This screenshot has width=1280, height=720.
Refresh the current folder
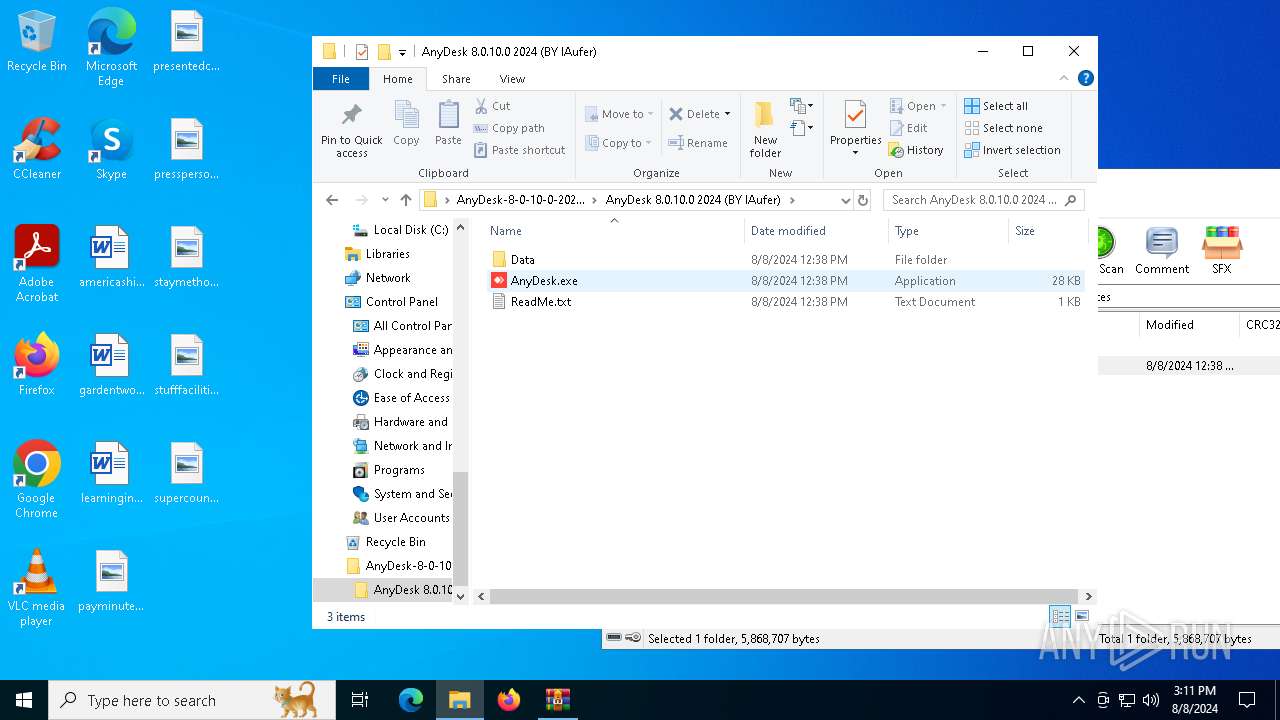tap(864, 200)
